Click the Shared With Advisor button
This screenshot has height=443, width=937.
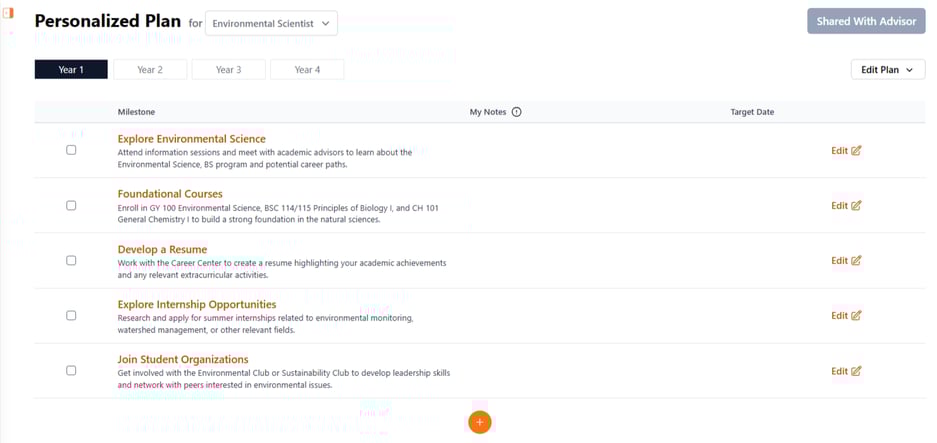point(865,21)
